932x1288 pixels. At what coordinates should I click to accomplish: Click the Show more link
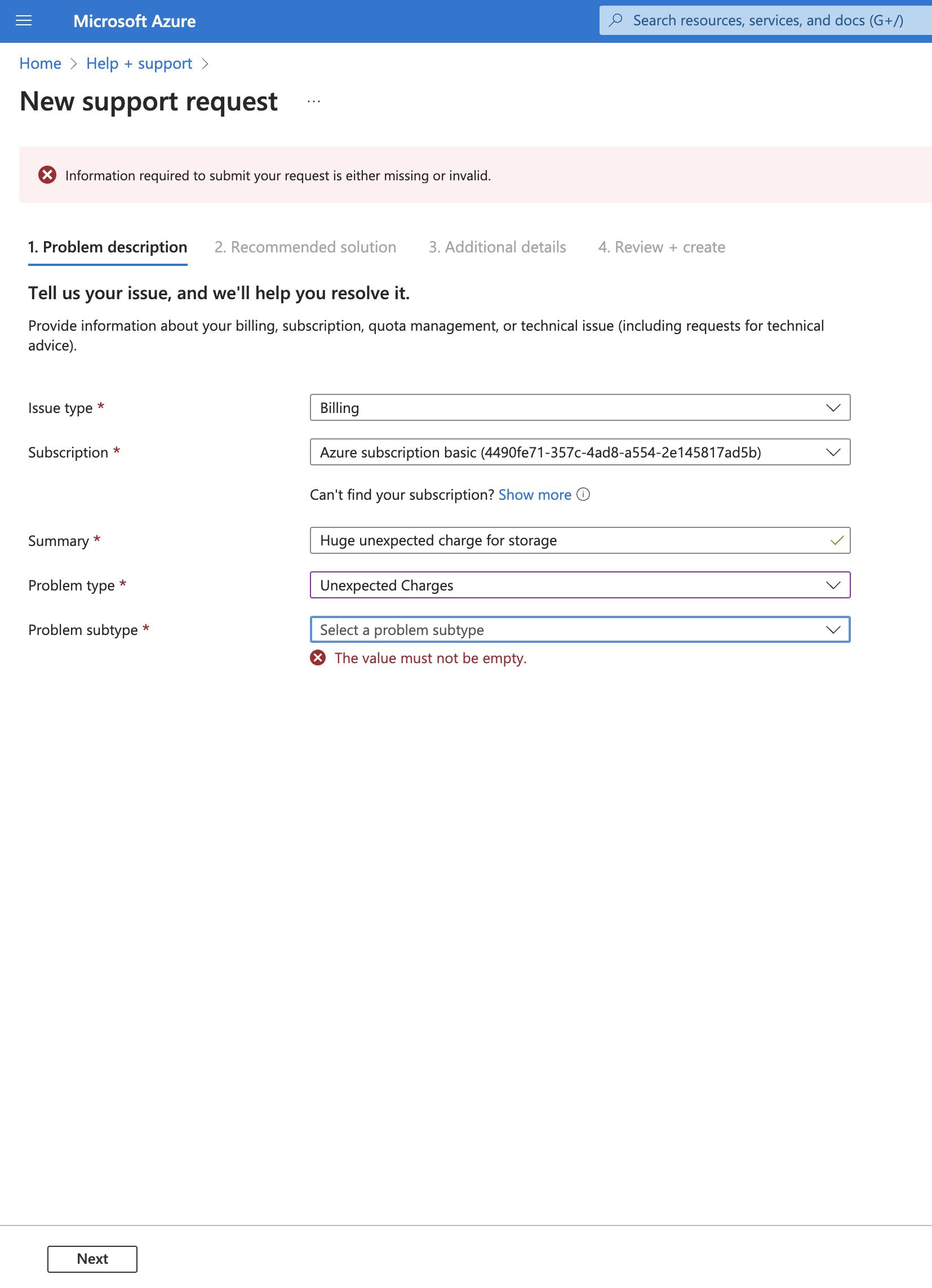click(535, 495)
